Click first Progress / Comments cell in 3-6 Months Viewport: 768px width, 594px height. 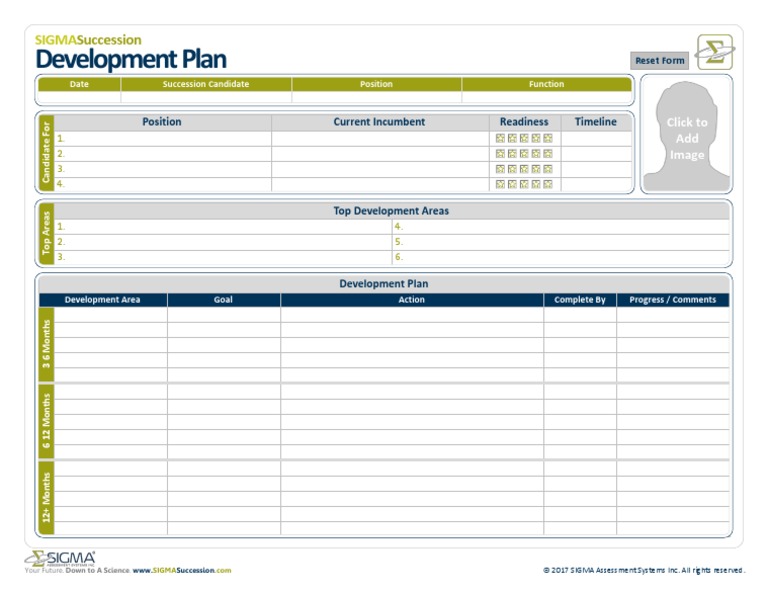pyautogui.click(x=673, y=314)
